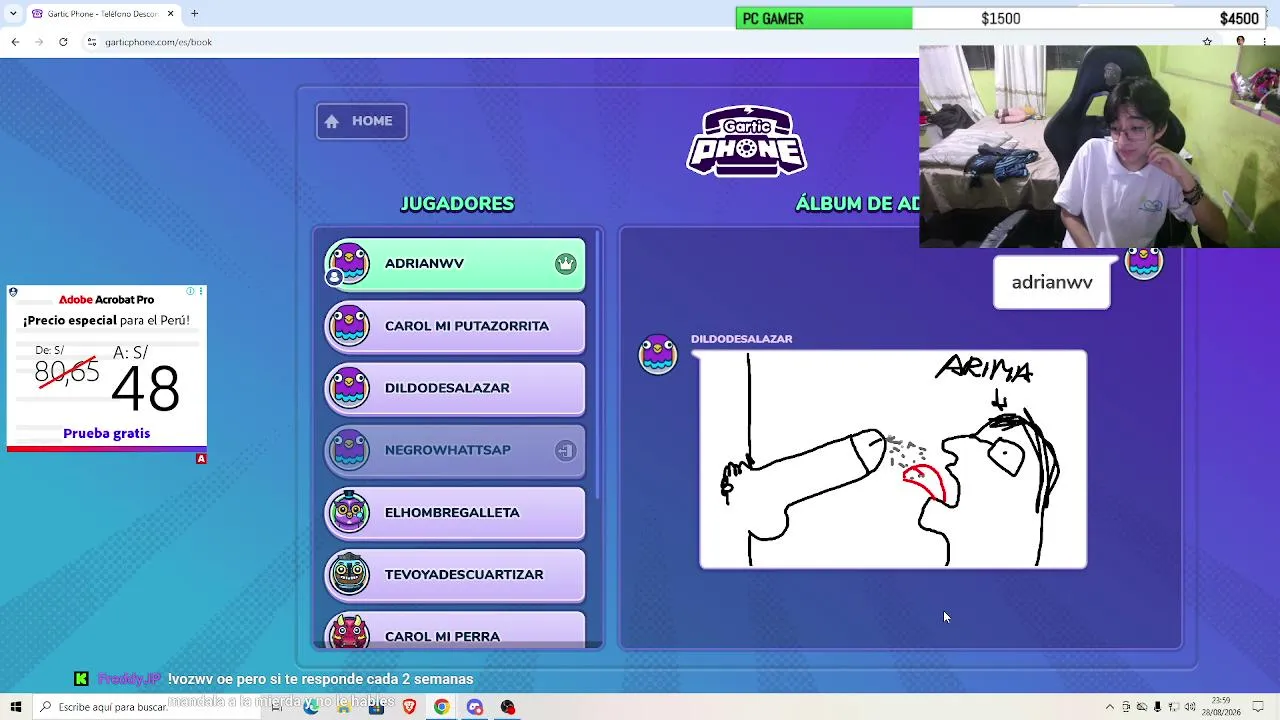Click TEVOYADESCUARTIZAR's robot avatar
The image size is (1280, 720).
(x=349, y=573)
